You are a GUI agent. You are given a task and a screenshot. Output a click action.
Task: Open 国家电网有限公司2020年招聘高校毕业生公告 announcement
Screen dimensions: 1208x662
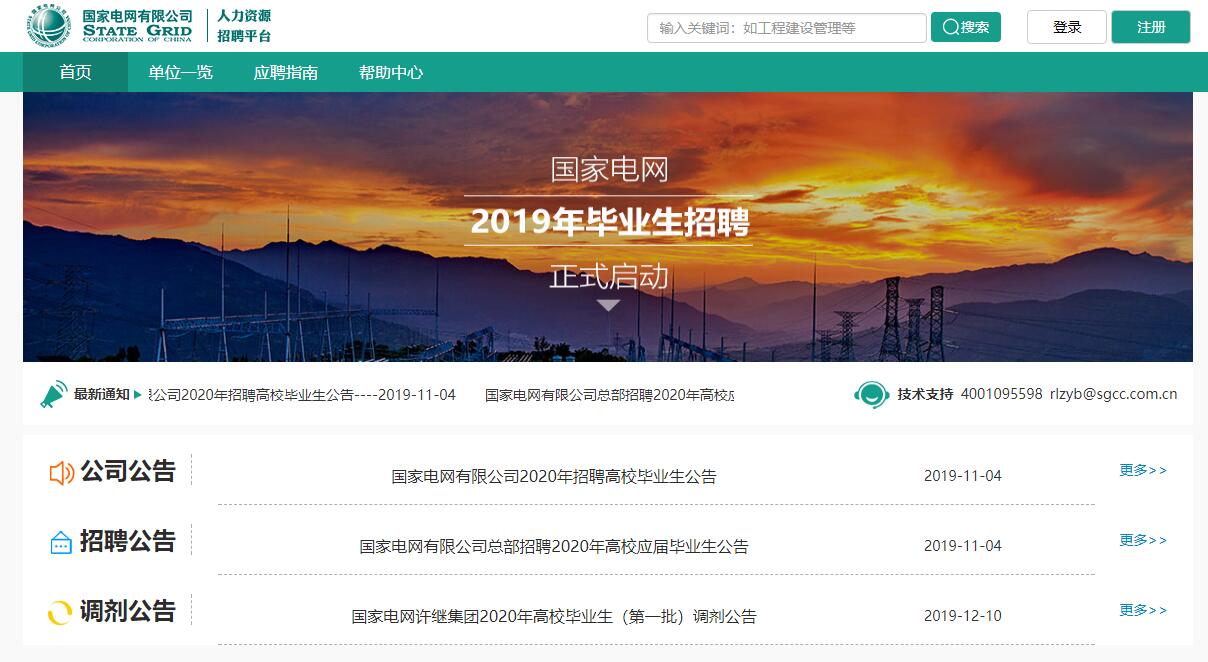(554, 477)
